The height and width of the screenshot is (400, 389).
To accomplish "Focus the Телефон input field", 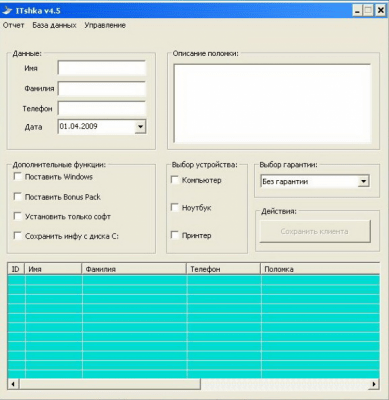I will coord(102,109).
